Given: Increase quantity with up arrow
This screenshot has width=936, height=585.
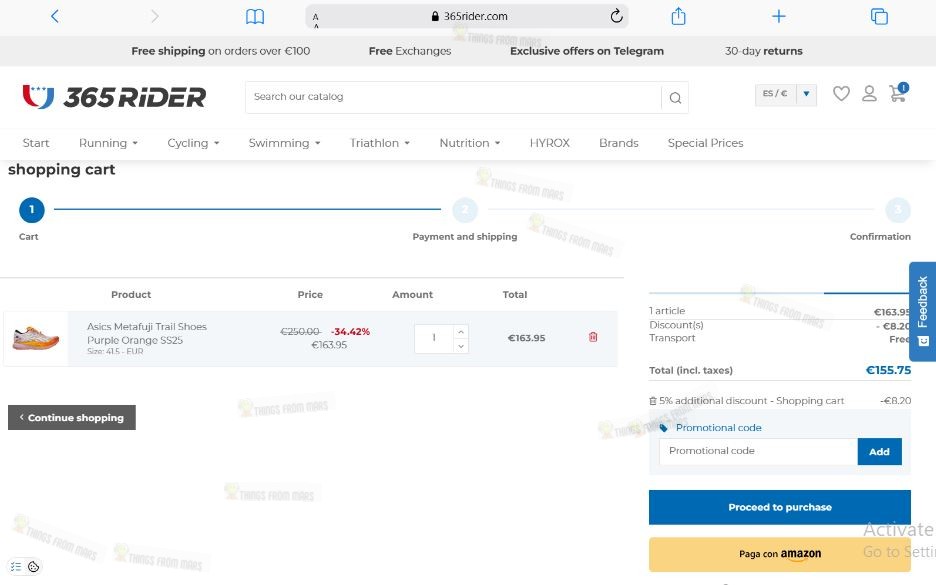Looking at the screenshot, I should tap(461, 332).
